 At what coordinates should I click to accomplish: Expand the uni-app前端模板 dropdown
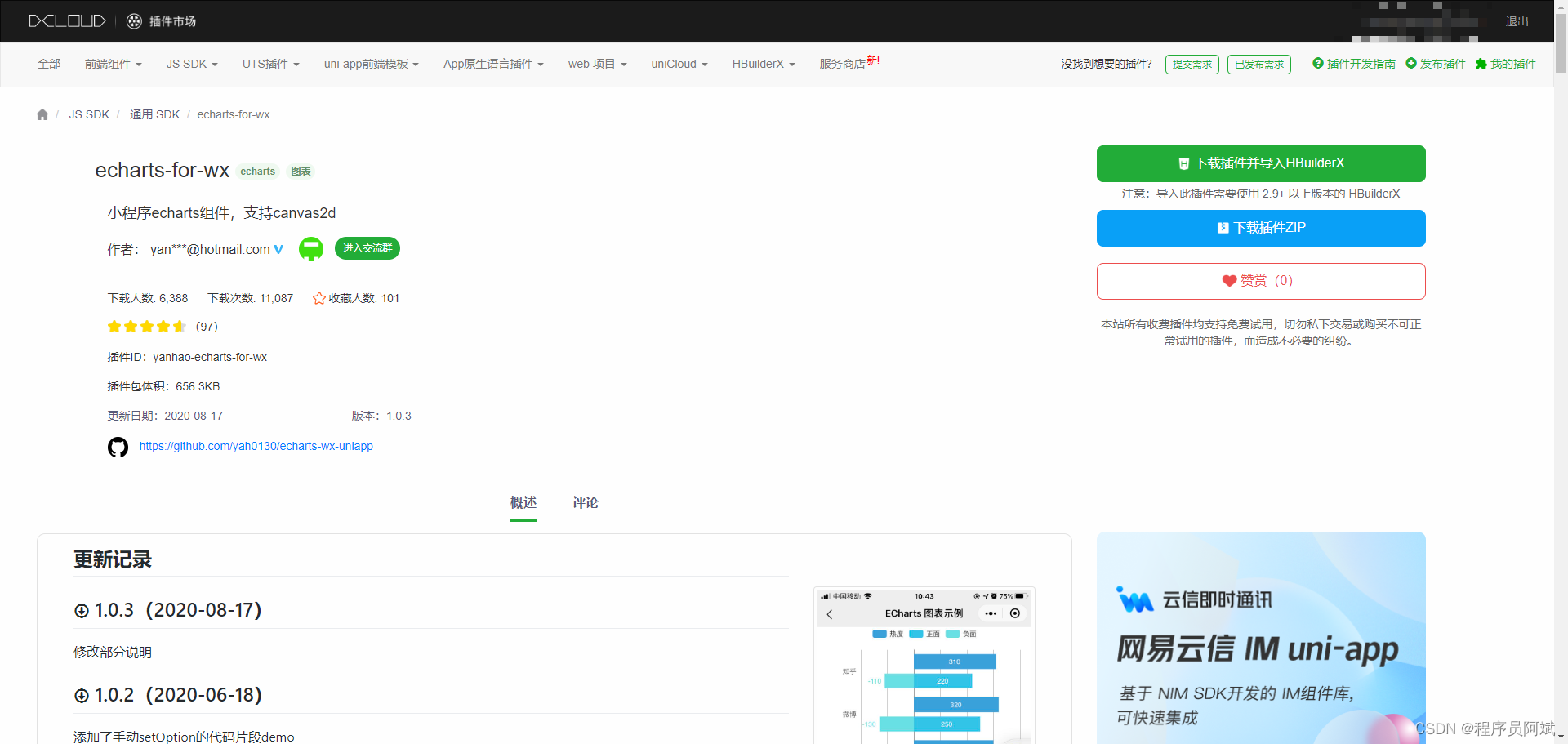tap(372, 64)
